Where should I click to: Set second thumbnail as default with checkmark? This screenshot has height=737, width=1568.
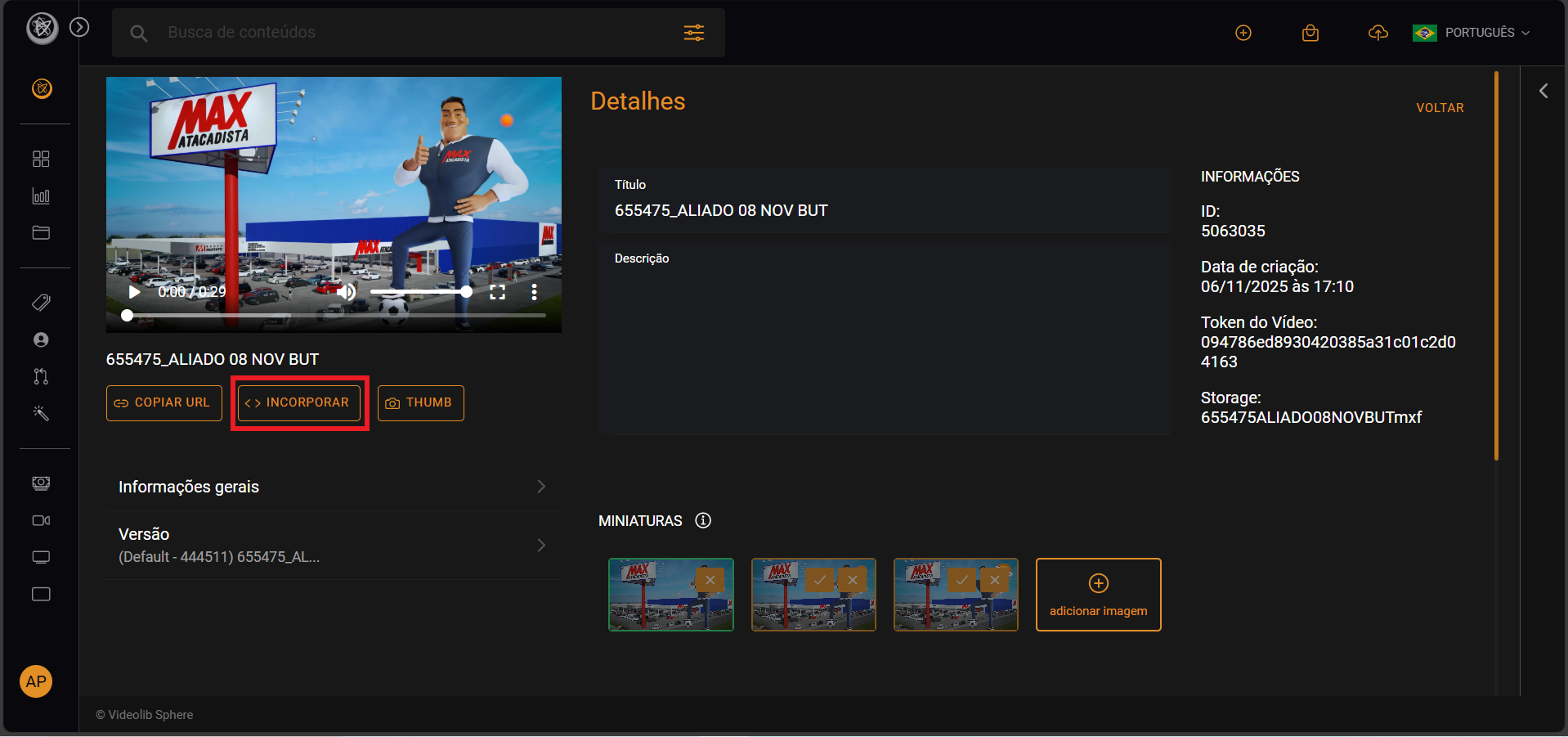pos(819,580)
